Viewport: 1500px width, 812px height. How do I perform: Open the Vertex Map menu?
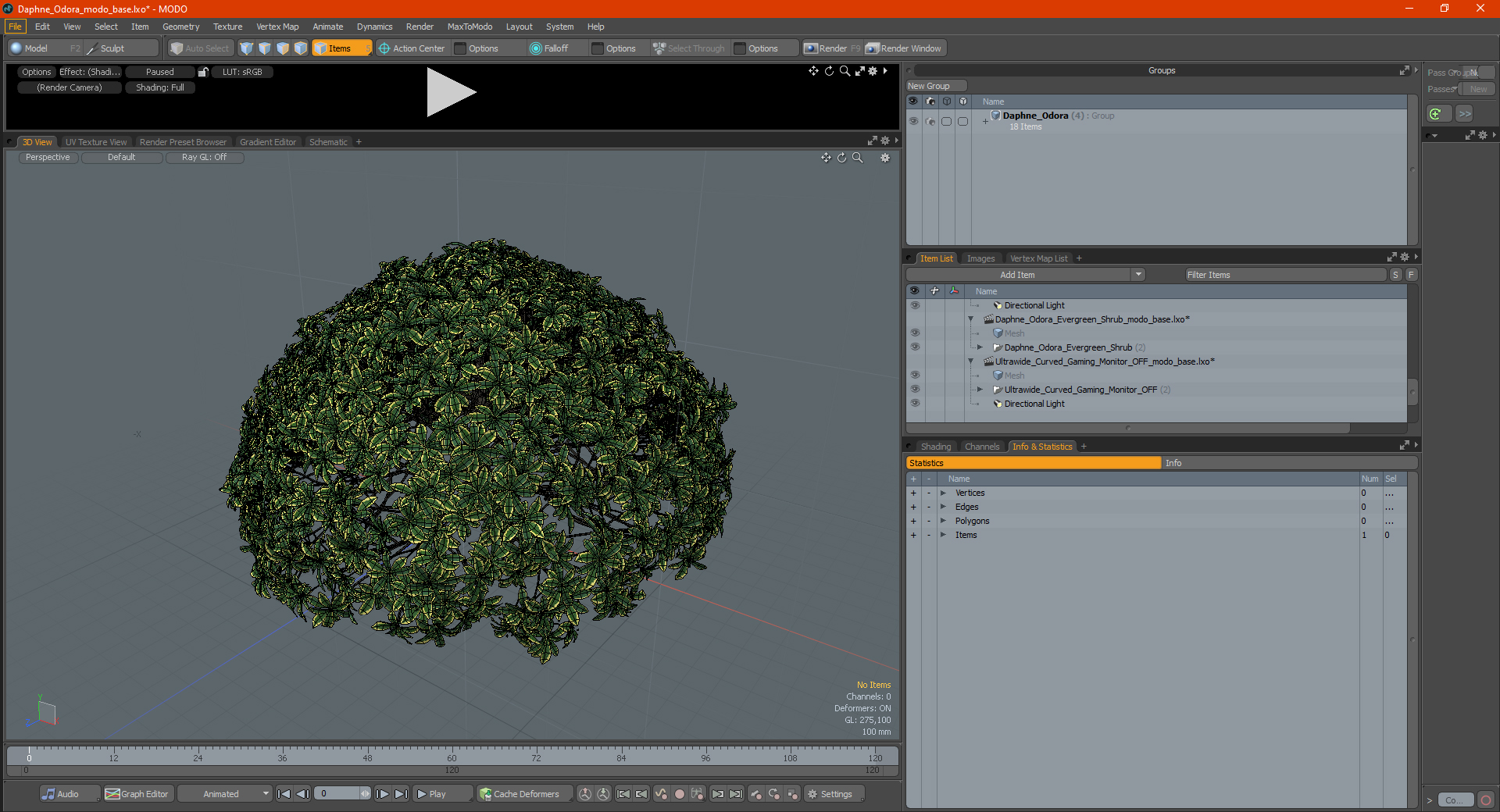coord(277,27)
